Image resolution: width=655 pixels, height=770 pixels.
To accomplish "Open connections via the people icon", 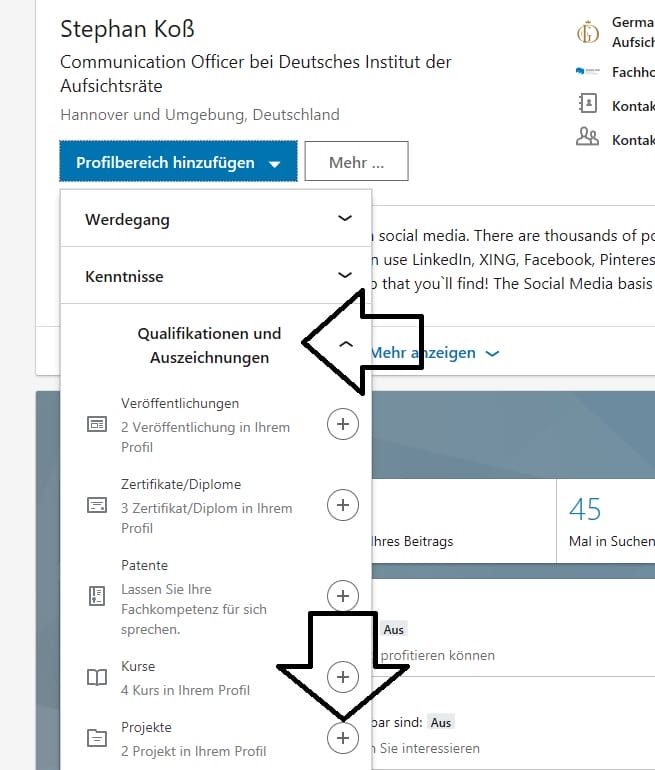I will [x=588, y=138].
